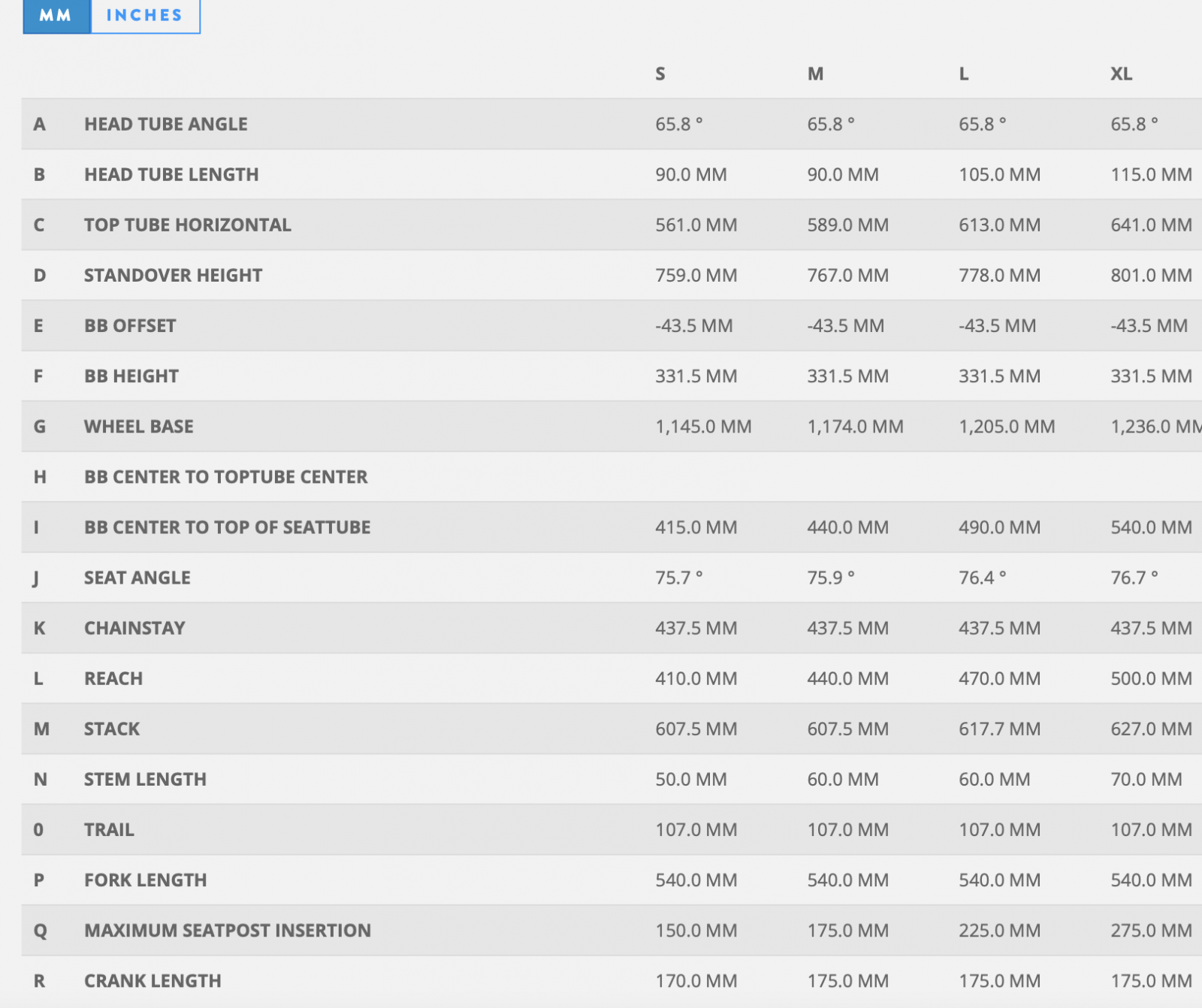
Task: Select the M size column header
Action: click(x=816, y=74)
